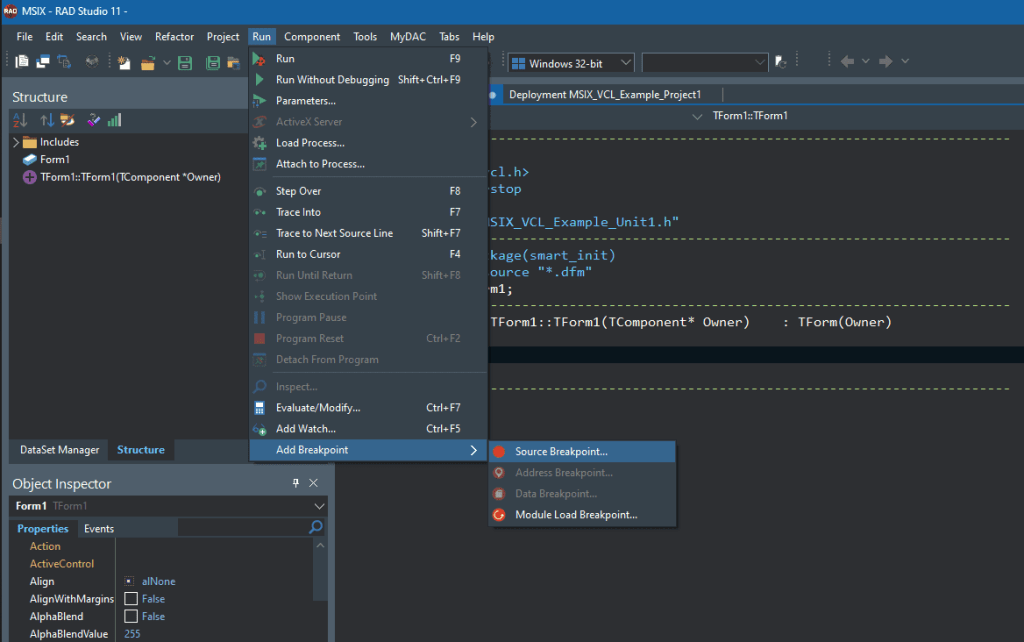The width and height of the screenshot is (1024, 642).
Task: Expand the Includes tree node
Action: pos(16,142)
